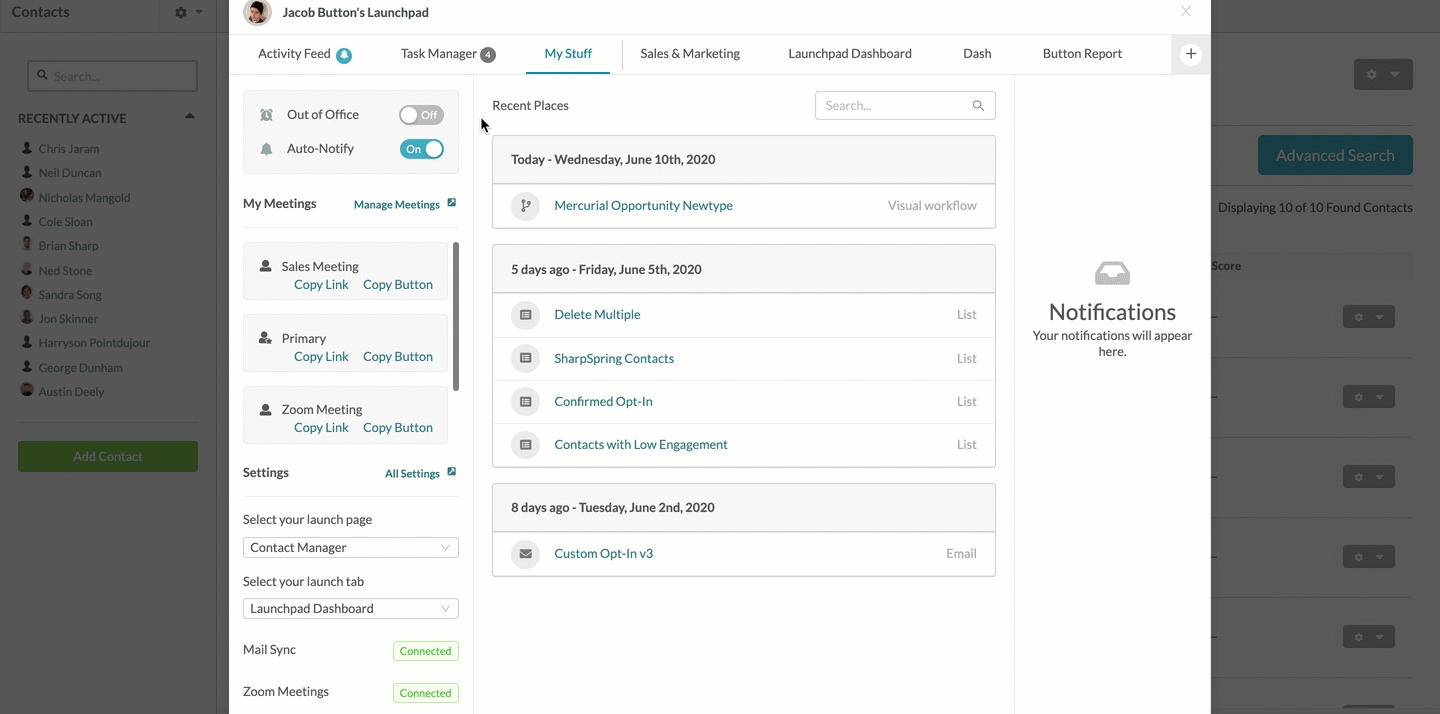This screenshot has height=714, width=1440.
Task: Open the Confirmed Opt-In list
Action: (x=603, y=402)
